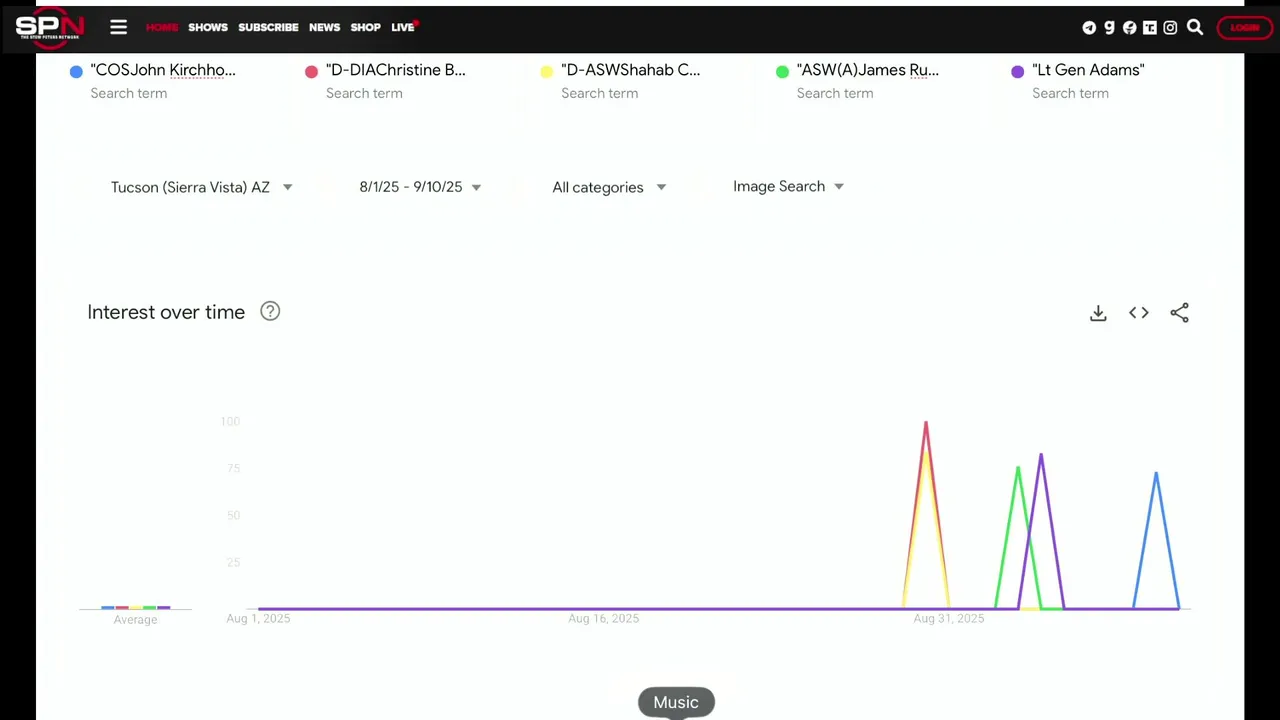Viewport: 1280px width, 720px height.
Task: Open the hamburger menu
Action: tap(118, 27)
